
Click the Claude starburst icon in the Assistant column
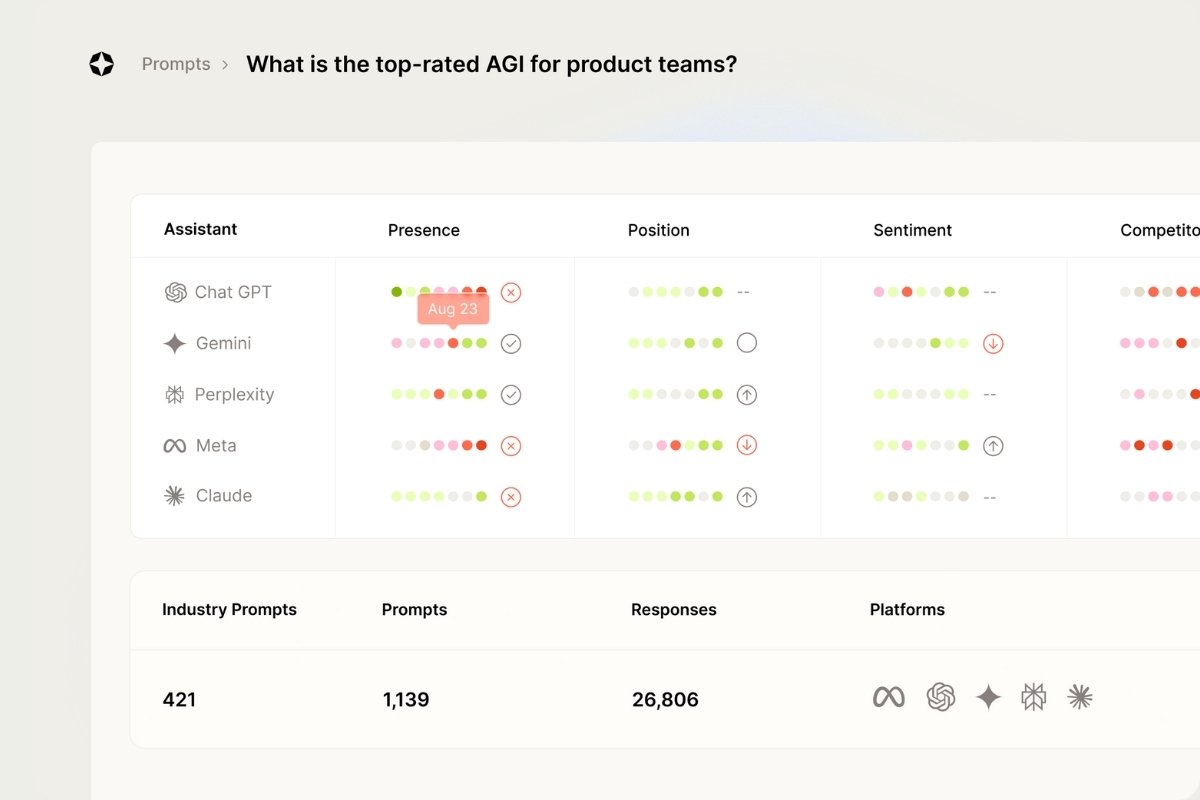click(x=175, y=496)
